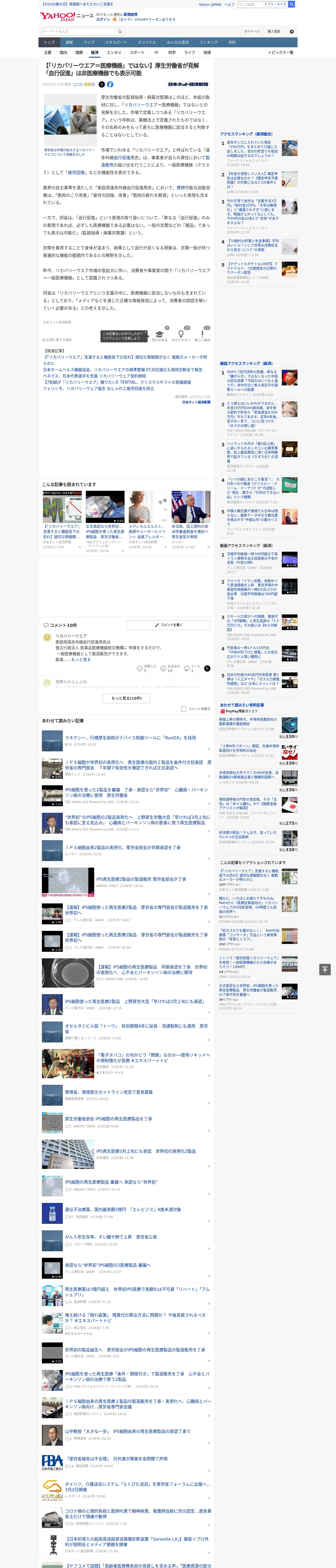The image size is (336, 1568).
Task: Select the 主要 category
Action: pos(48,52)
